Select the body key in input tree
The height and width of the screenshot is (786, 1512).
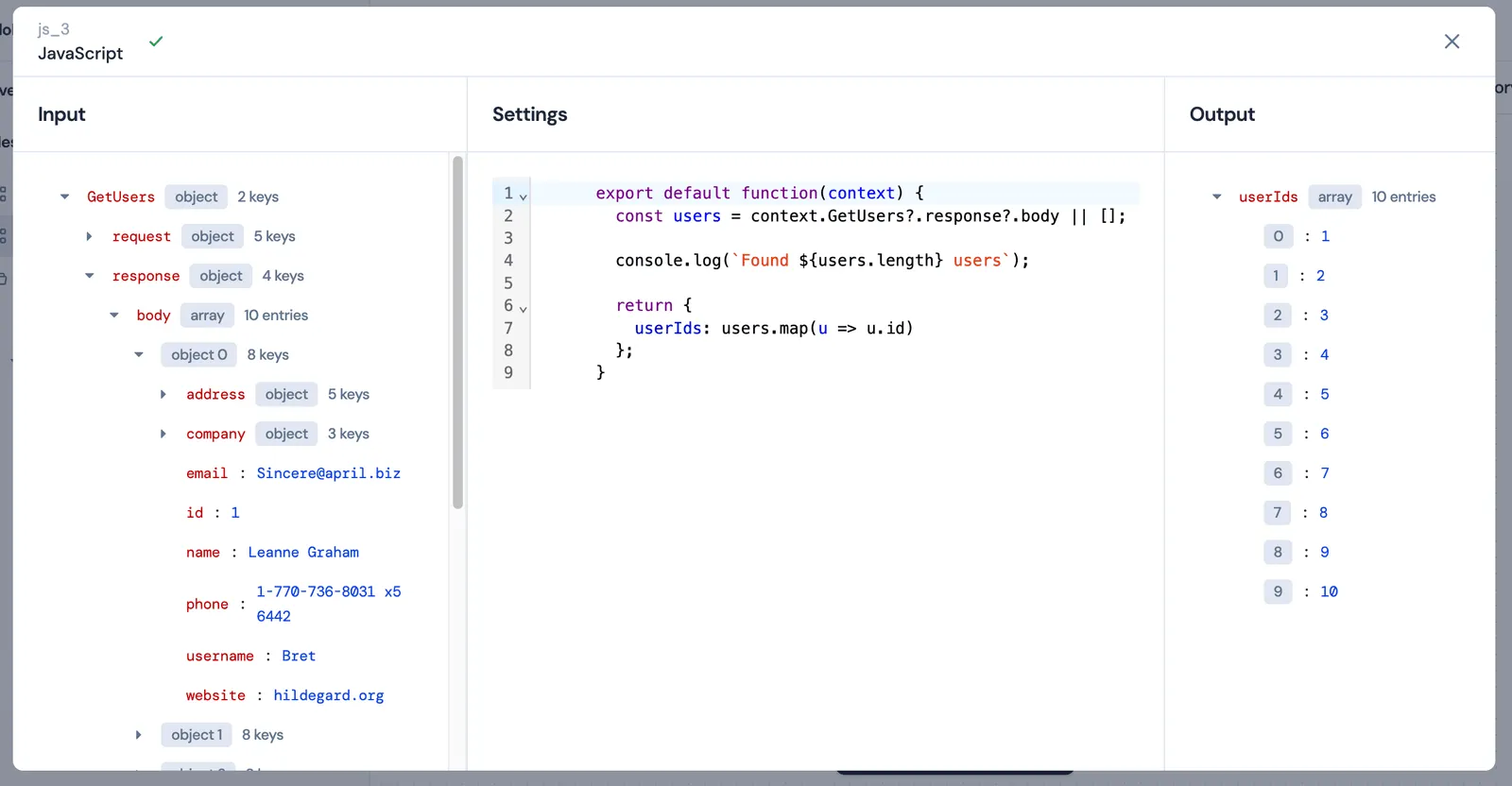(153, 316)
